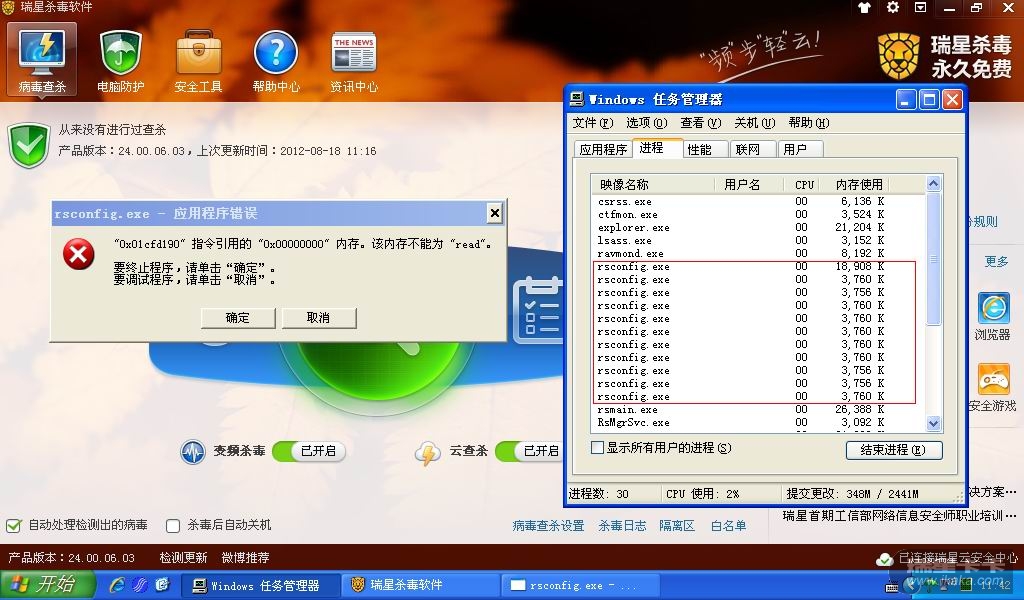Check 显示所有用户的进程 checkbox

(x=597, y=448)
